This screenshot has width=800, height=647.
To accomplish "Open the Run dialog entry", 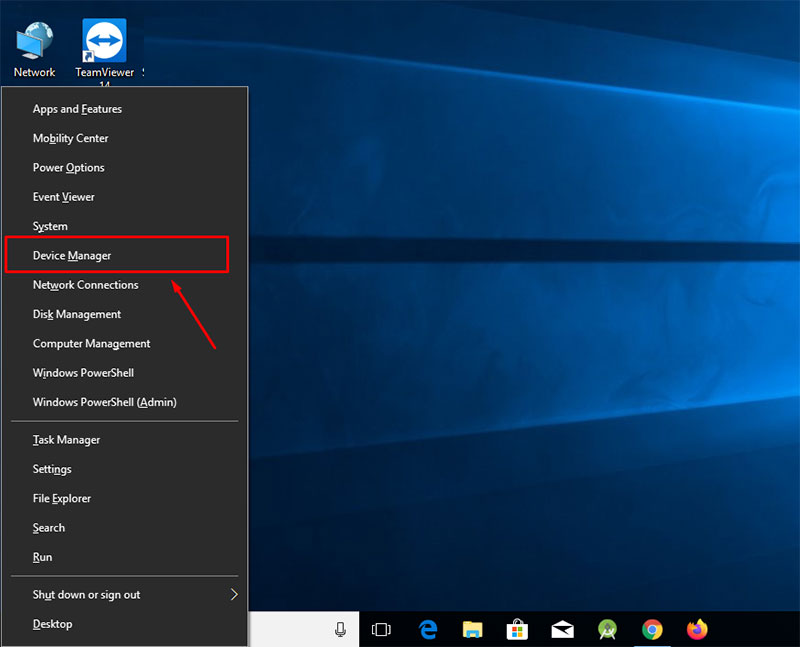I will tap(124, 557).
